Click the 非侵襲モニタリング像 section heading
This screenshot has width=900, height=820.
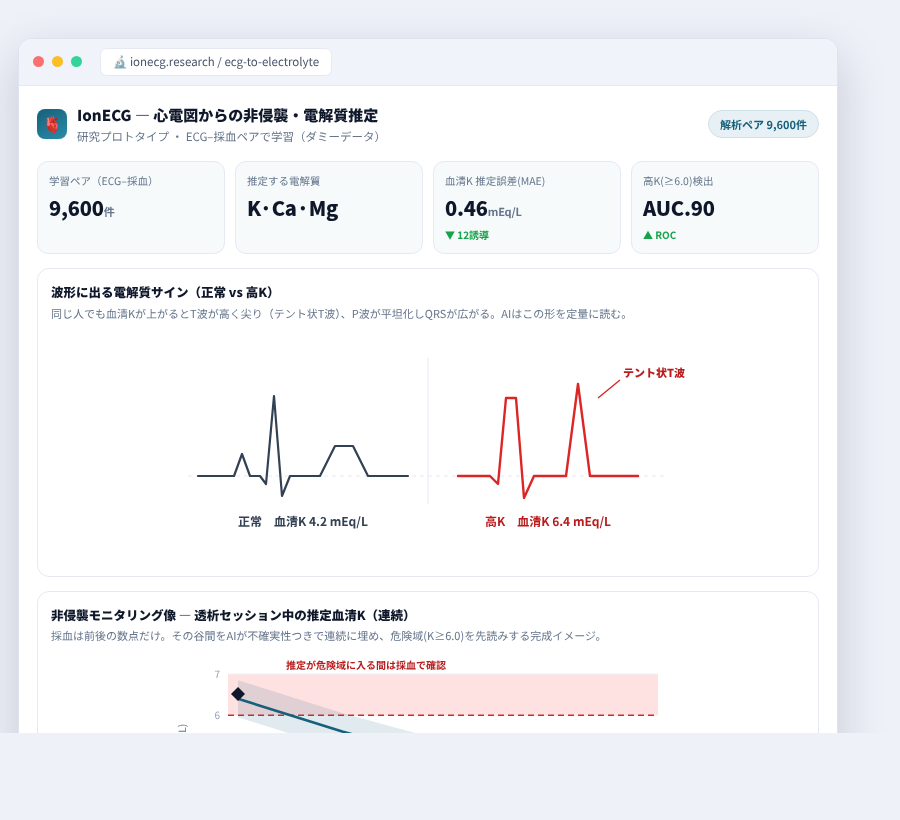point(231,615)
